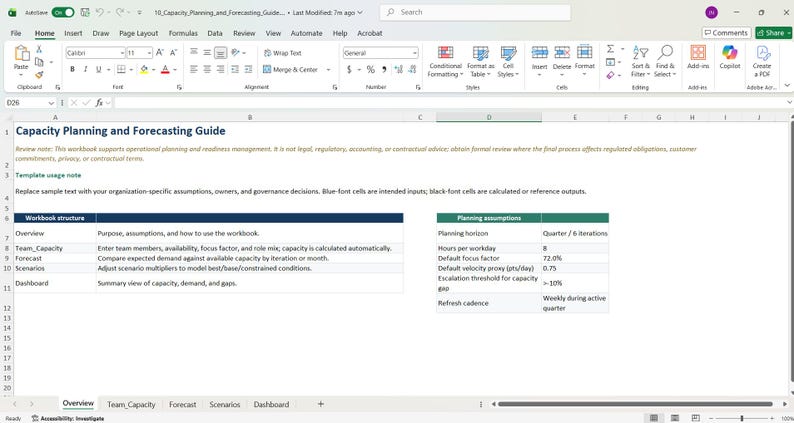Open Conditional Formatting dropdown
The image size is (794, 423).
coord(445,61)
